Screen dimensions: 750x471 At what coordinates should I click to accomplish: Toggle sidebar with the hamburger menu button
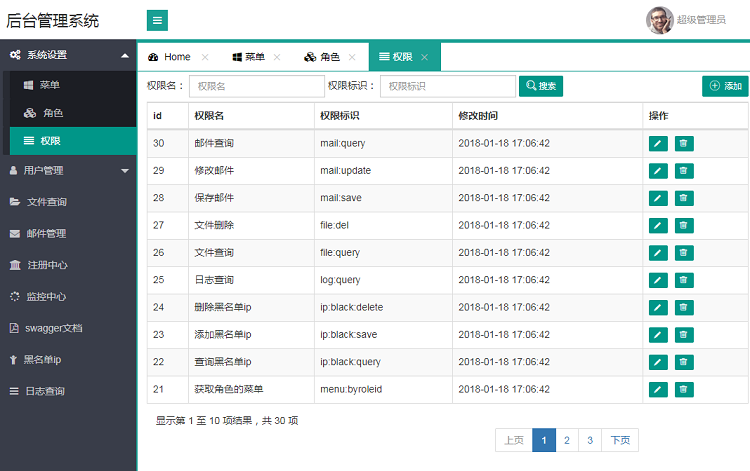coord(157,21)
